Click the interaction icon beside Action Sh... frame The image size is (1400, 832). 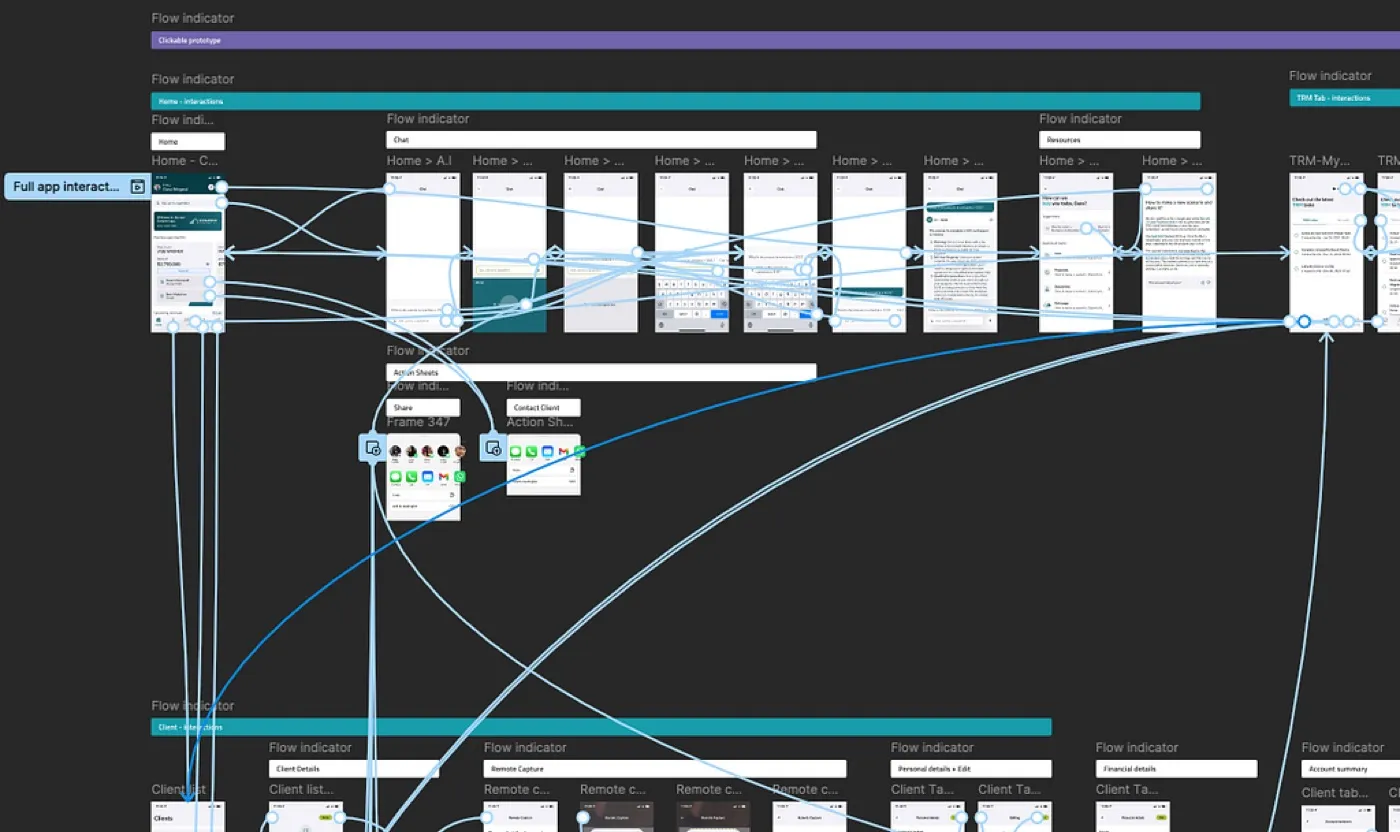point(493,448)
